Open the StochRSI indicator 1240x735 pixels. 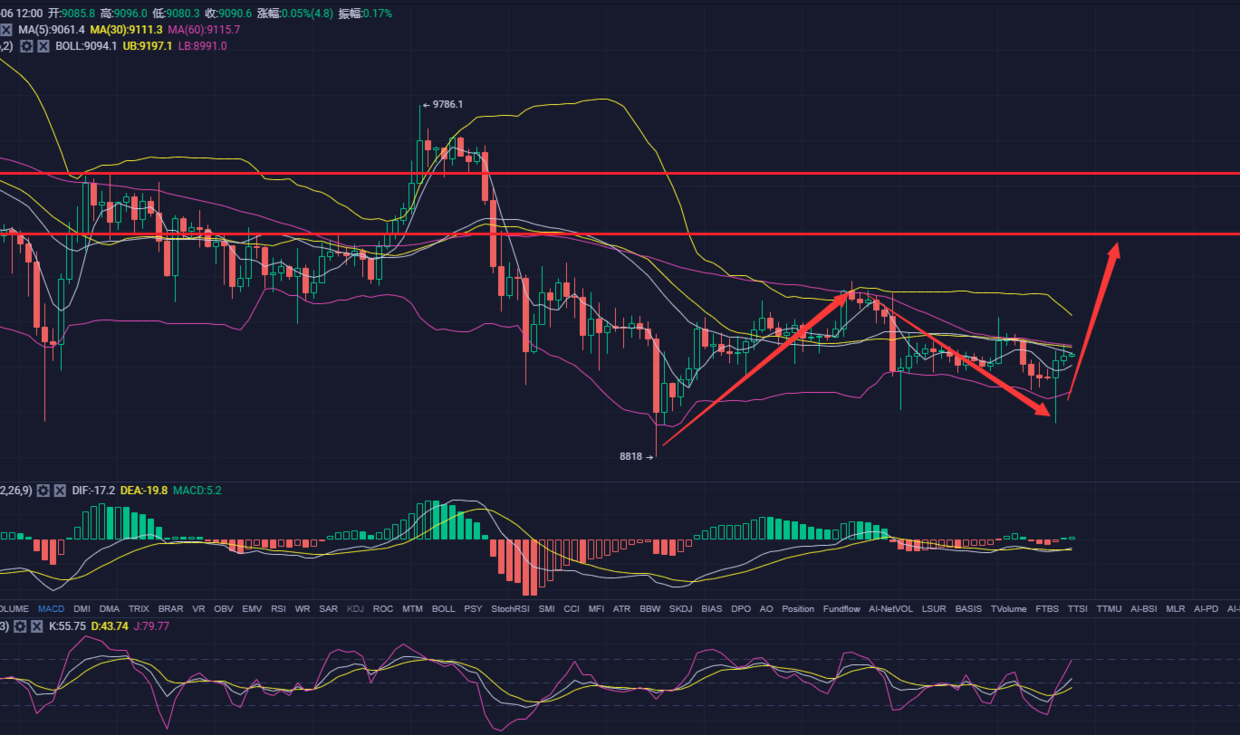click(510, 608)
